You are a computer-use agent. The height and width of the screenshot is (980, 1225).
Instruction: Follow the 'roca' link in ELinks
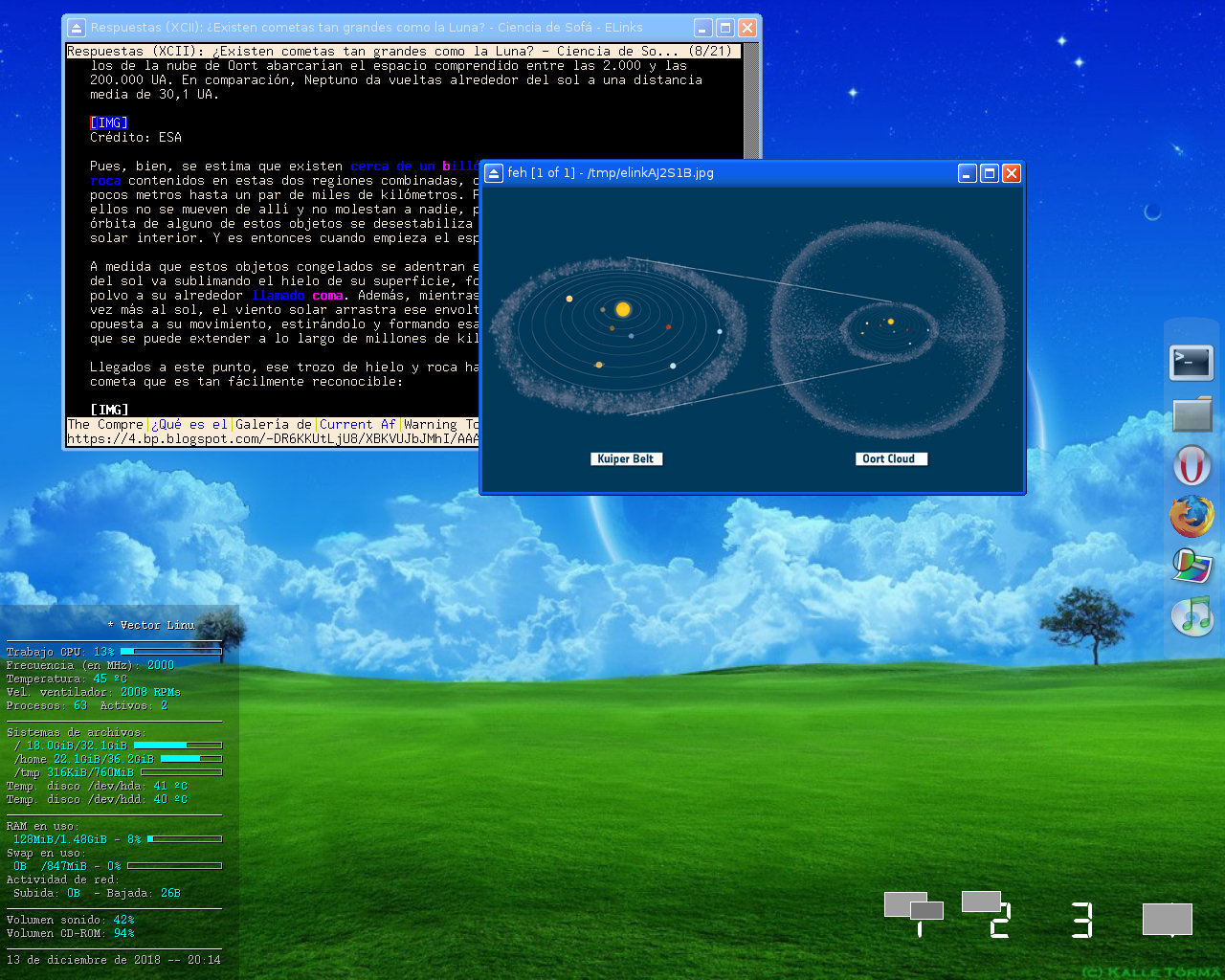point(105,181)
